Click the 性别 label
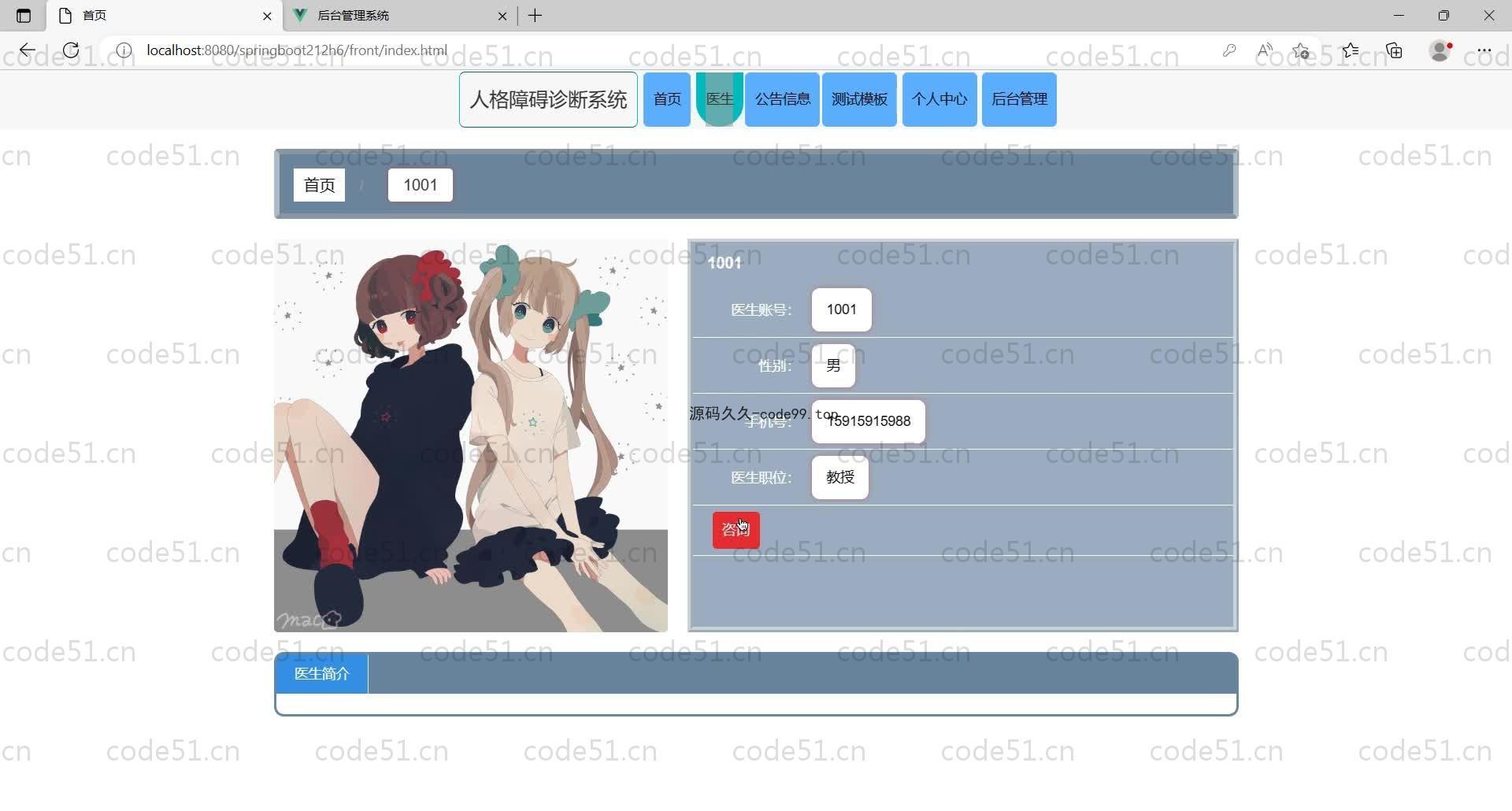This screenshot has width=1512, height=811. pos(774,366)
